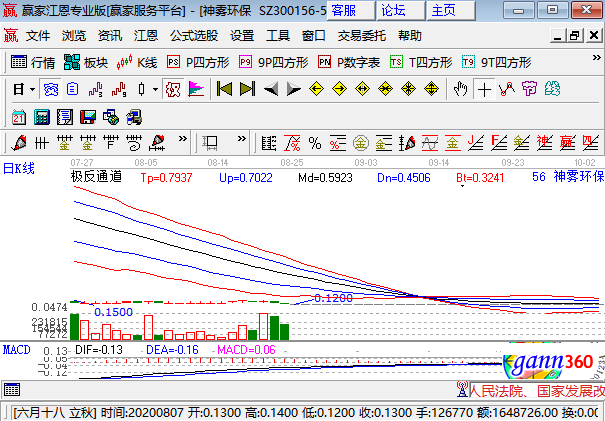Image resolution: width=605 pixels, height=421 pixels.
Task: Click the computer transfer icon
Action: click(x=134, y=117)
